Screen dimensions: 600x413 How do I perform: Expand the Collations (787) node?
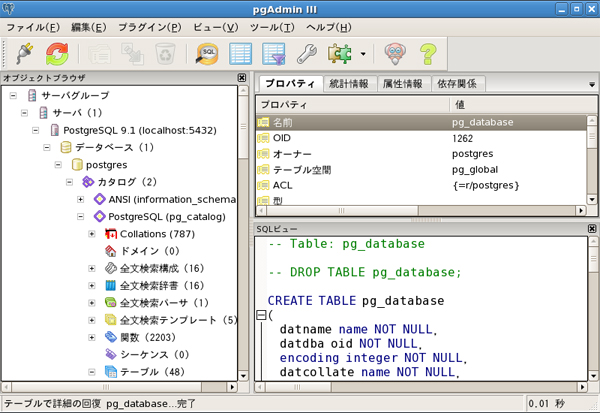tap(92, 234)
